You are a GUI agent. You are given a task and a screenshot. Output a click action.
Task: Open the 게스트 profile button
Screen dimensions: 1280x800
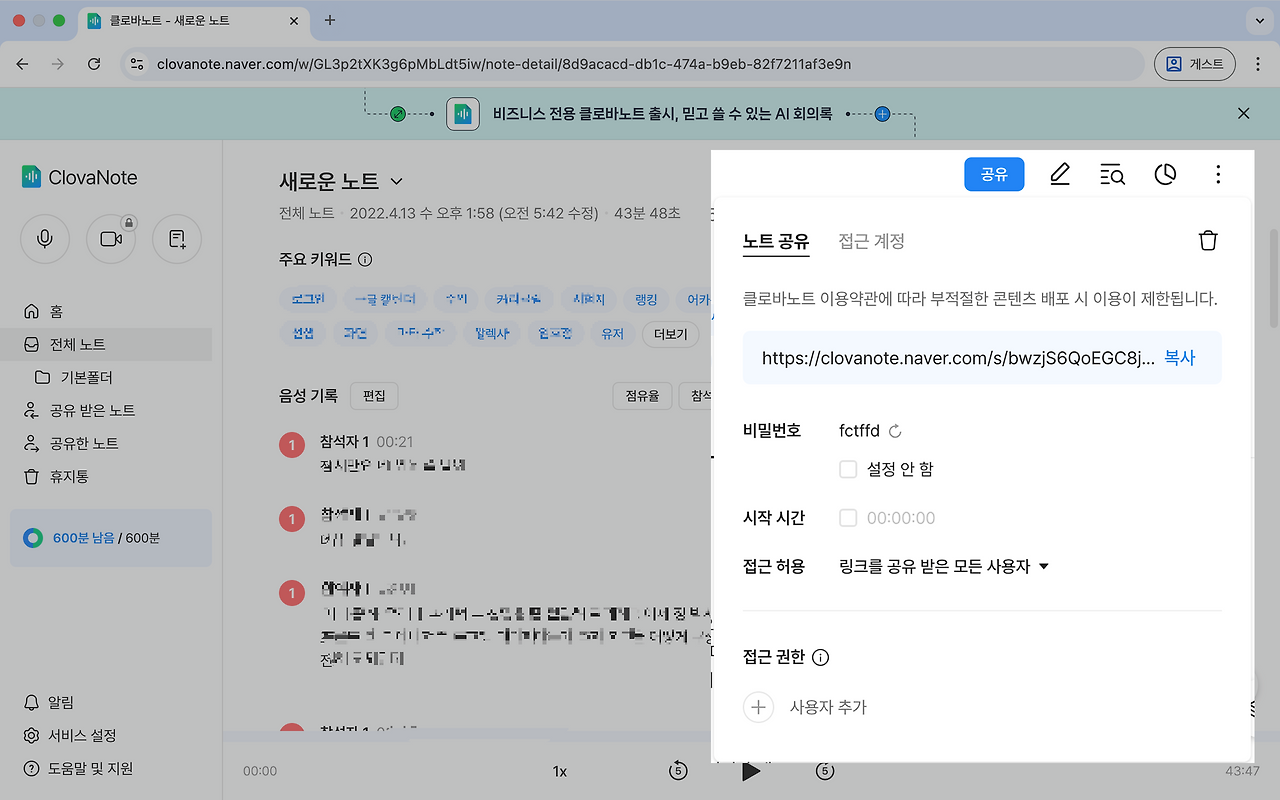click(x=1195, y=64)
